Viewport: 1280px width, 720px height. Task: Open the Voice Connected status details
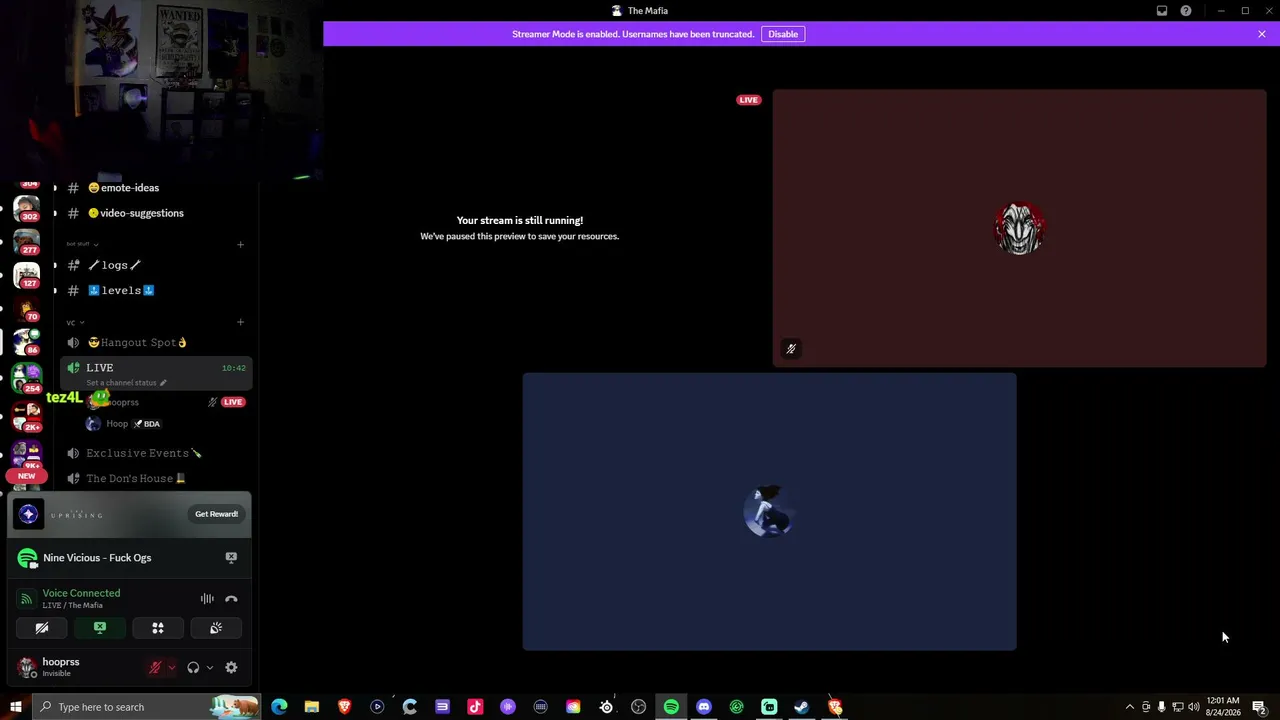click(81, 593)
